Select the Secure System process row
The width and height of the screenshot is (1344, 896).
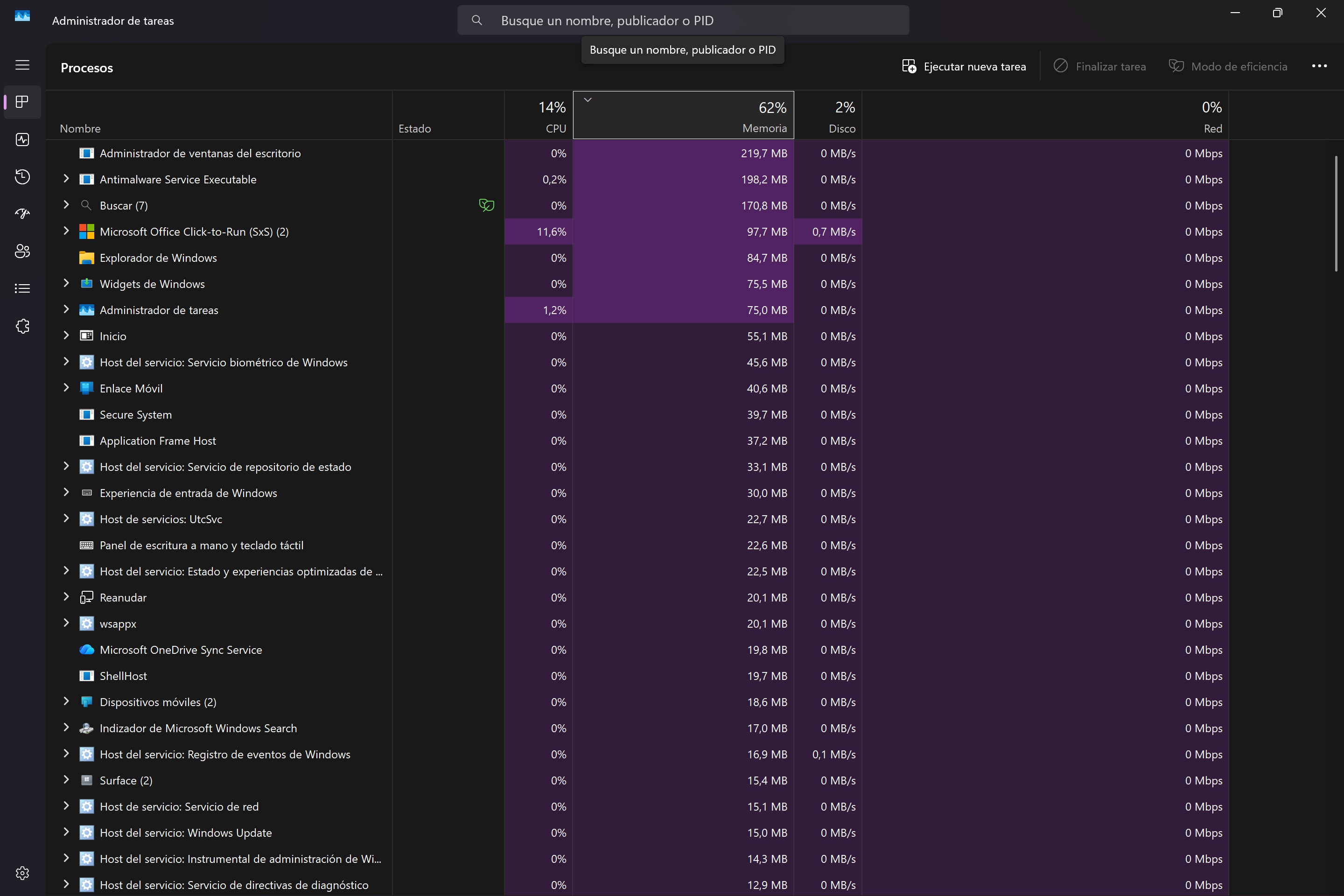(x=638, y=415)
